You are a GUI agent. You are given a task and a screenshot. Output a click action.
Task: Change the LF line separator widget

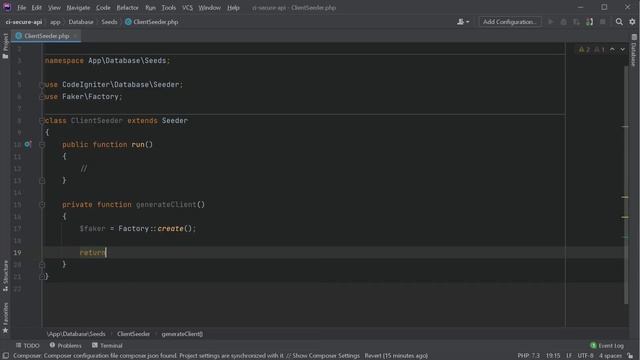click(x=569, y=356)
